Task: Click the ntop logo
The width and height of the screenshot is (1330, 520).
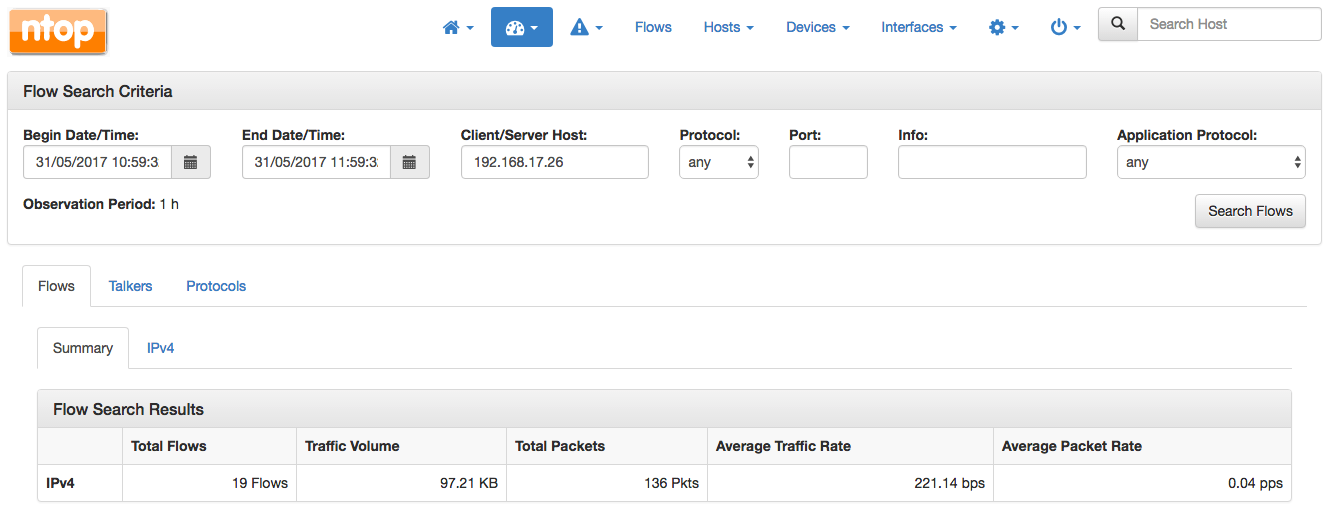Action: point(58,30)
